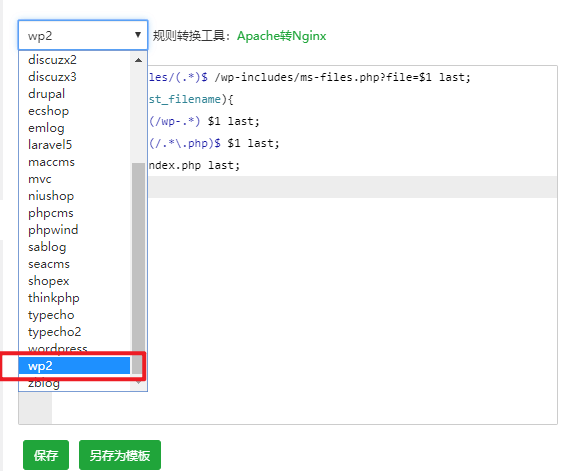
Task: Select the wordpress option
Action: pos(75,349)
